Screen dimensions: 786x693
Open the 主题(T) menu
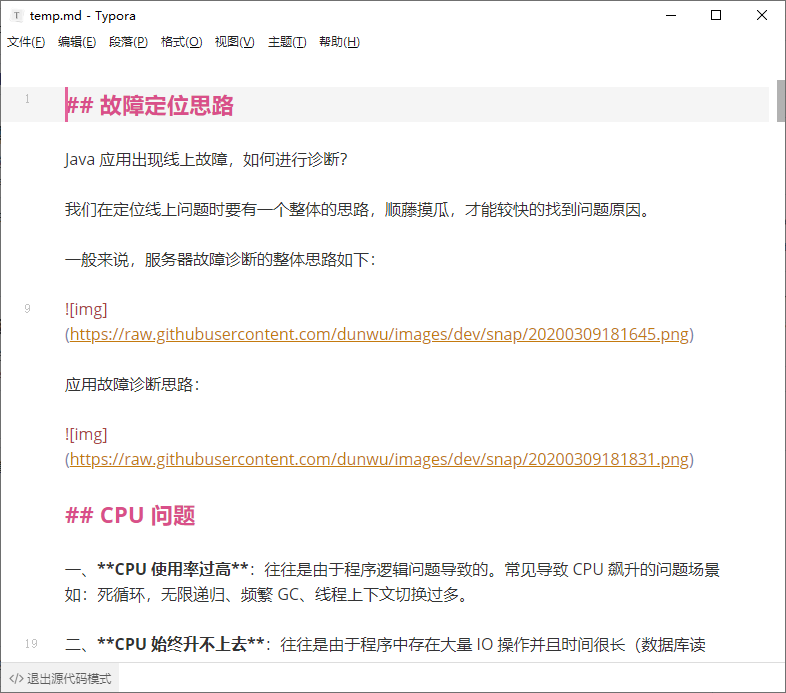point(287,42)
